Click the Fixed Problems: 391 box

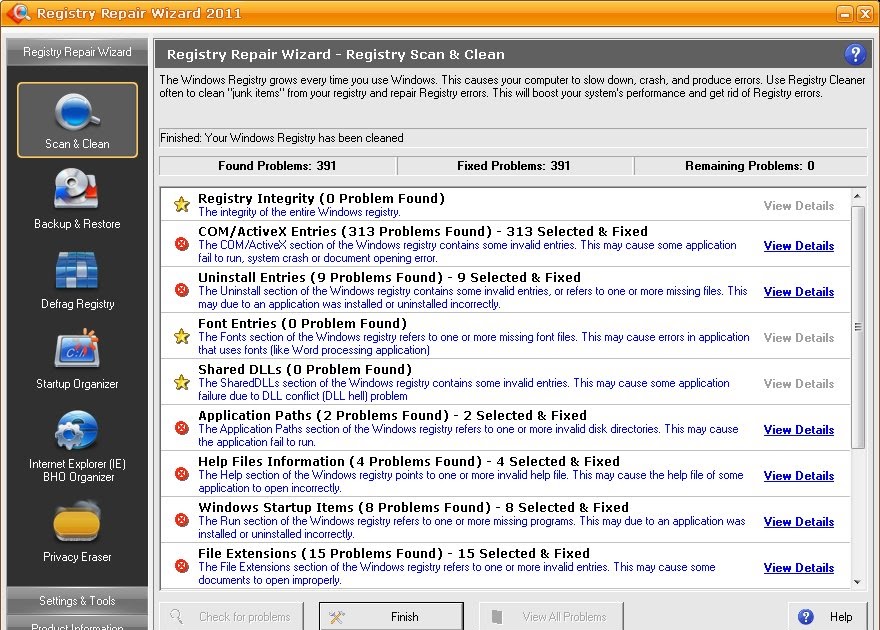click(515, 166)
